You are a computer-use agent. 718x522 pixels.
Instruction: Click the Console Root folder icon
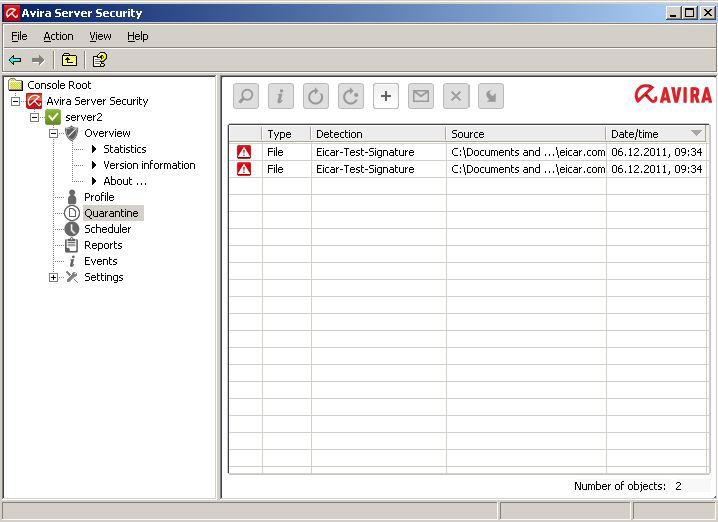click(x=16, y=85)
